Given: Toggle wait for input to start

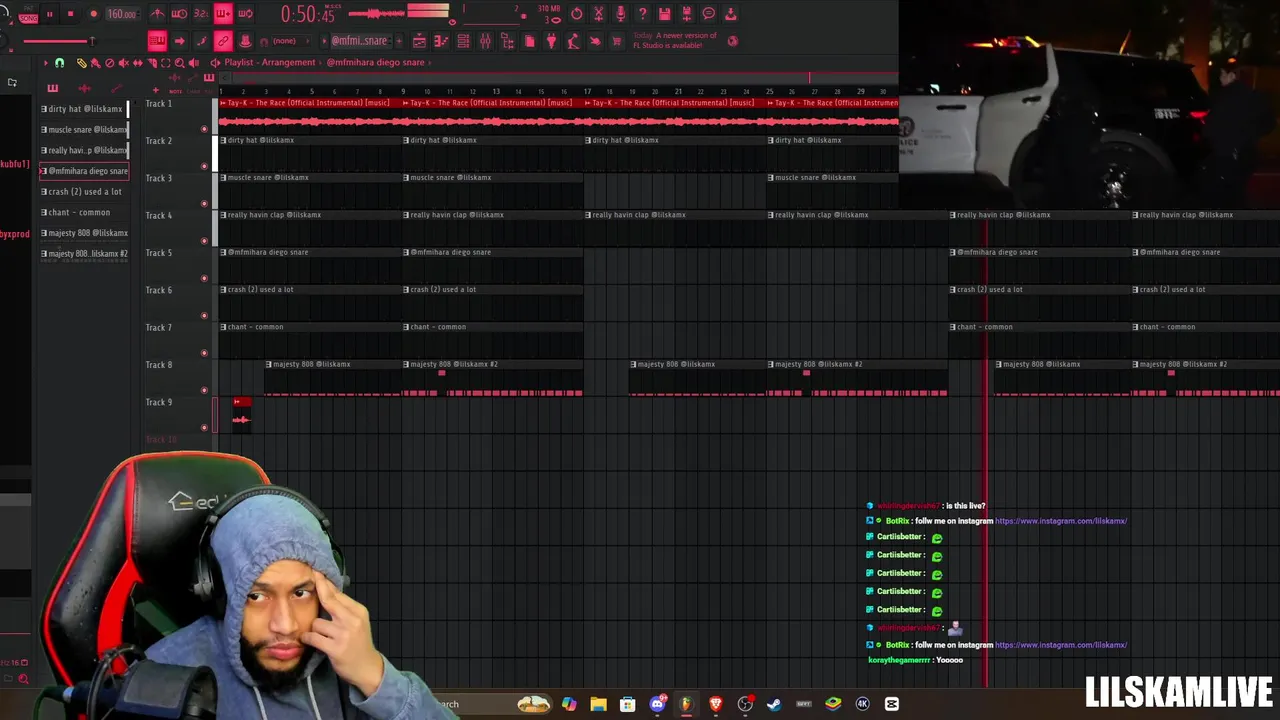Looking at the screenshot, I should (x=179, y=14).
